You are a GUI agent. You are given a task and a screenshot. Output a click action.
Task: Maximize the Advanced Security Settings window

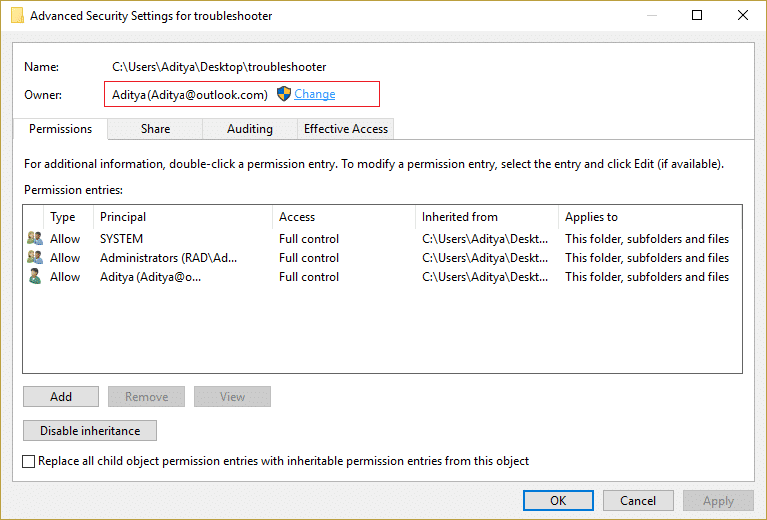click(697, 15)
